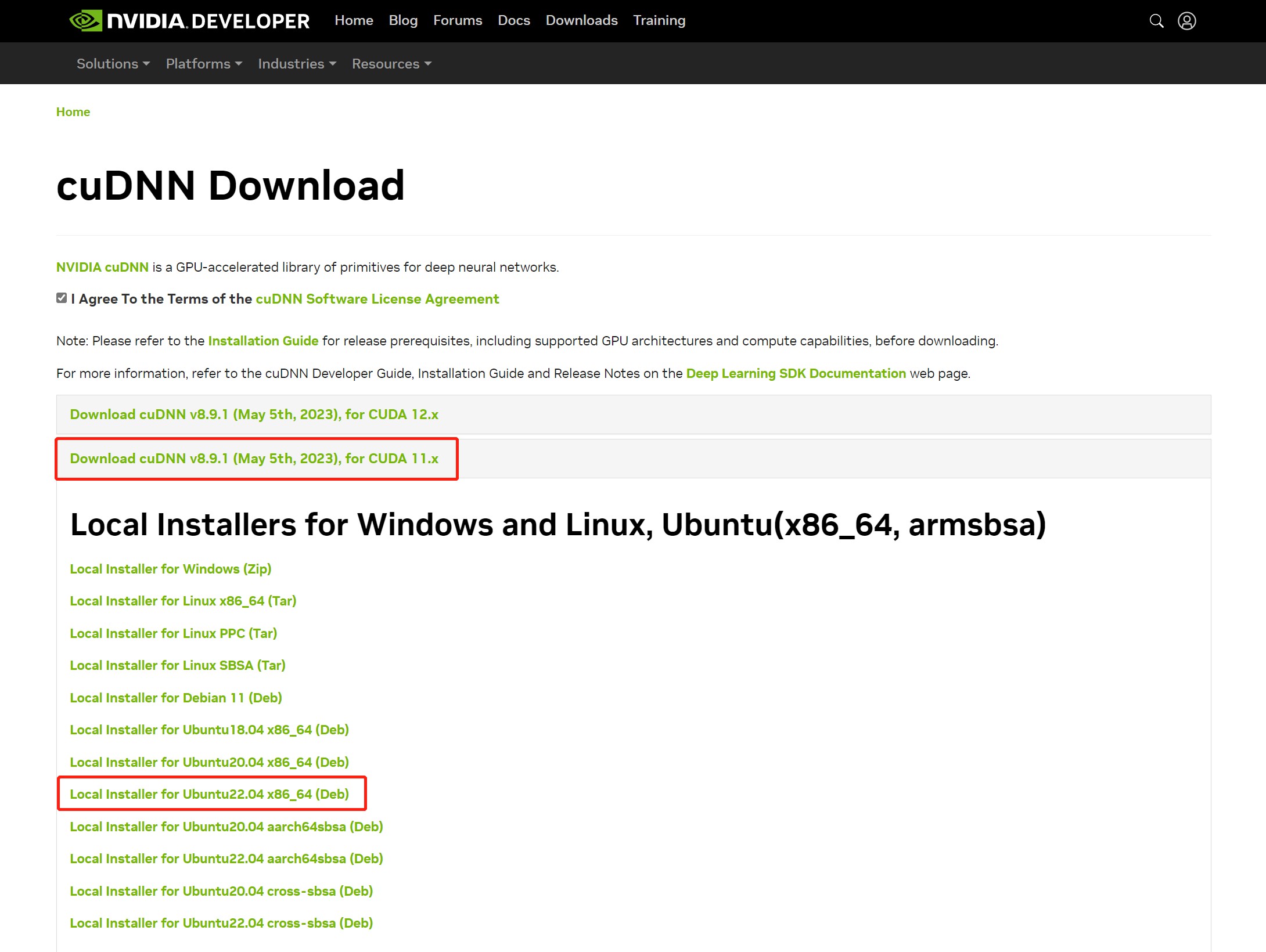Download Local Installer for Windows (Zip)

pyautogui.click(x=171, y=569)
